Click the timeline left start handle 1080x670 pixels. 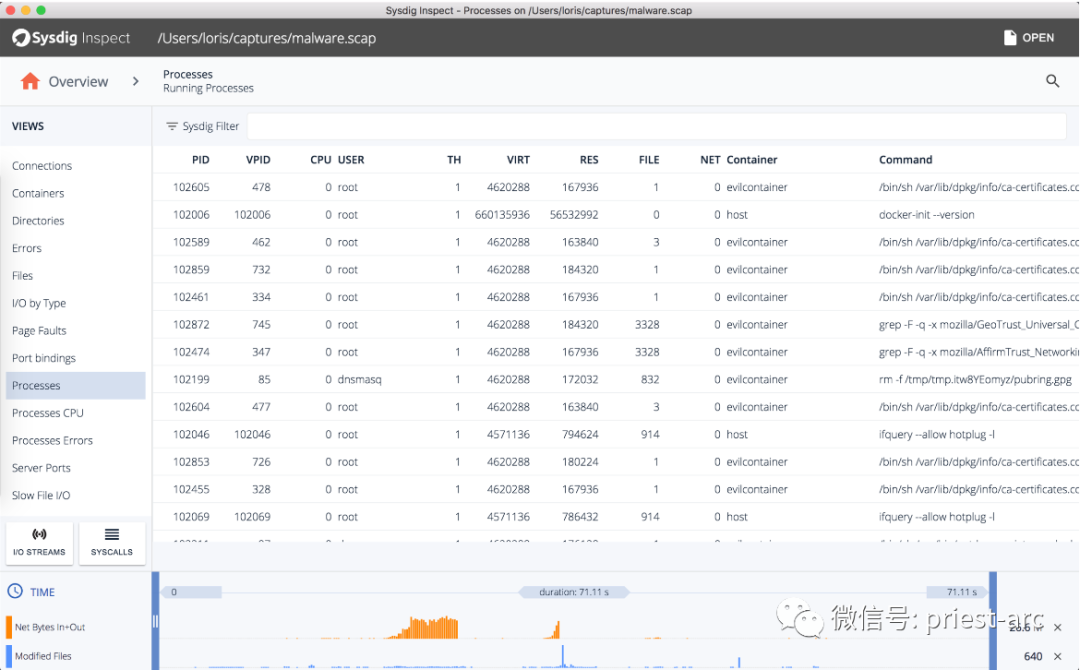156,620
